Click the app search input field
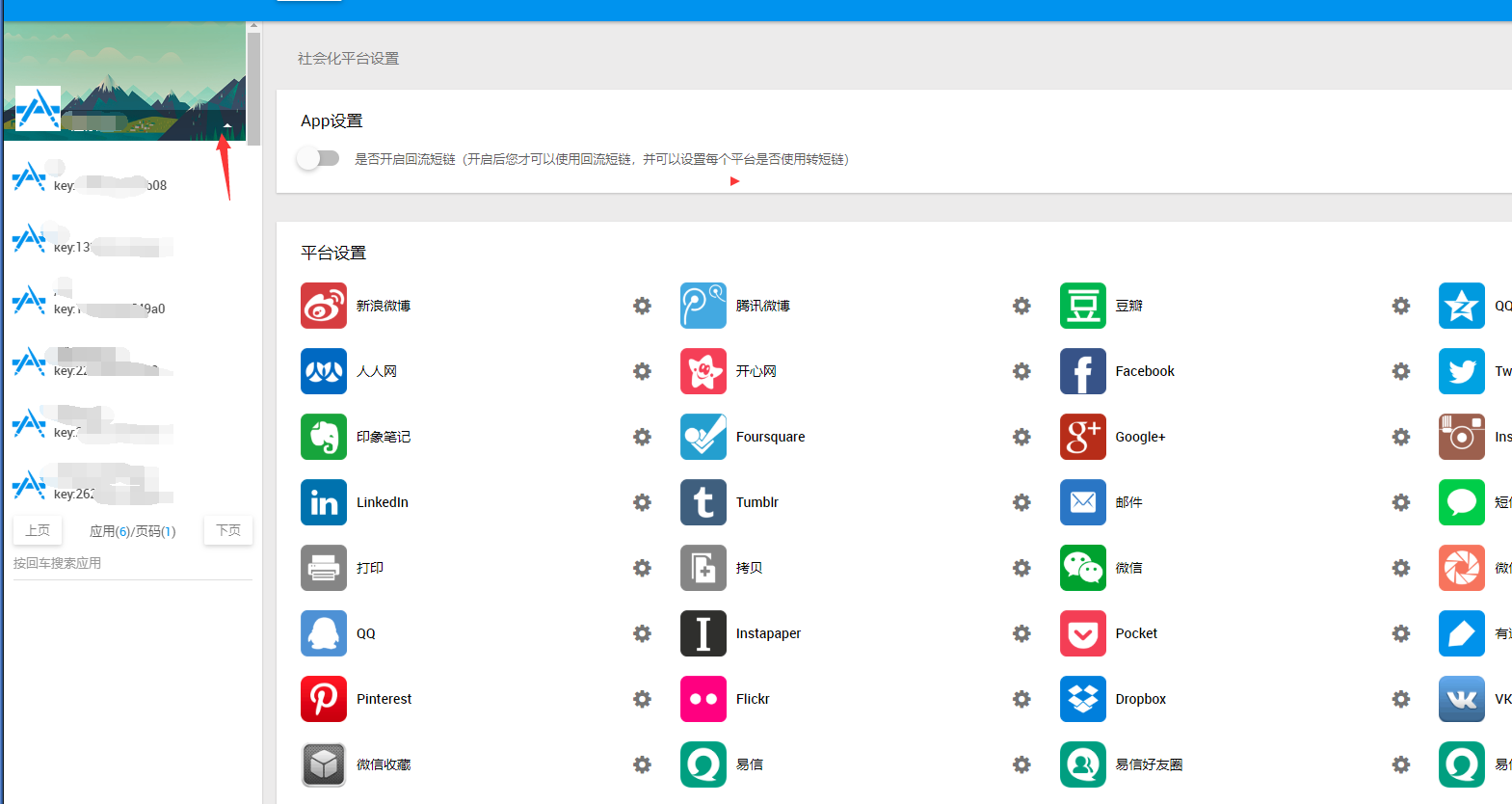The width and height of the screenshot is (1512, 804). coord(132,563)
